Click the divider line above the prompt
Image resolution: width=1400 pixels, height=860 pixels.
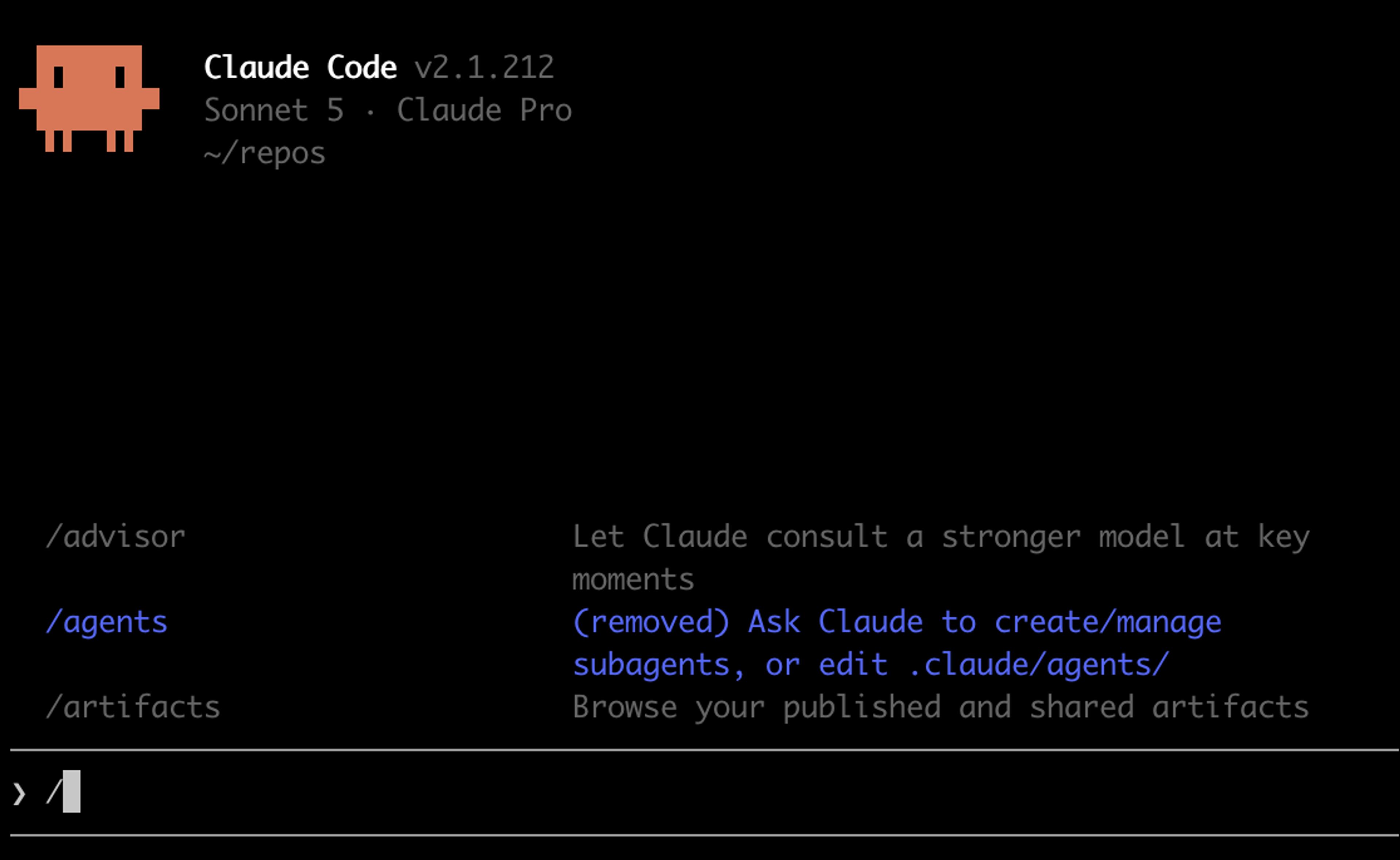704,750
